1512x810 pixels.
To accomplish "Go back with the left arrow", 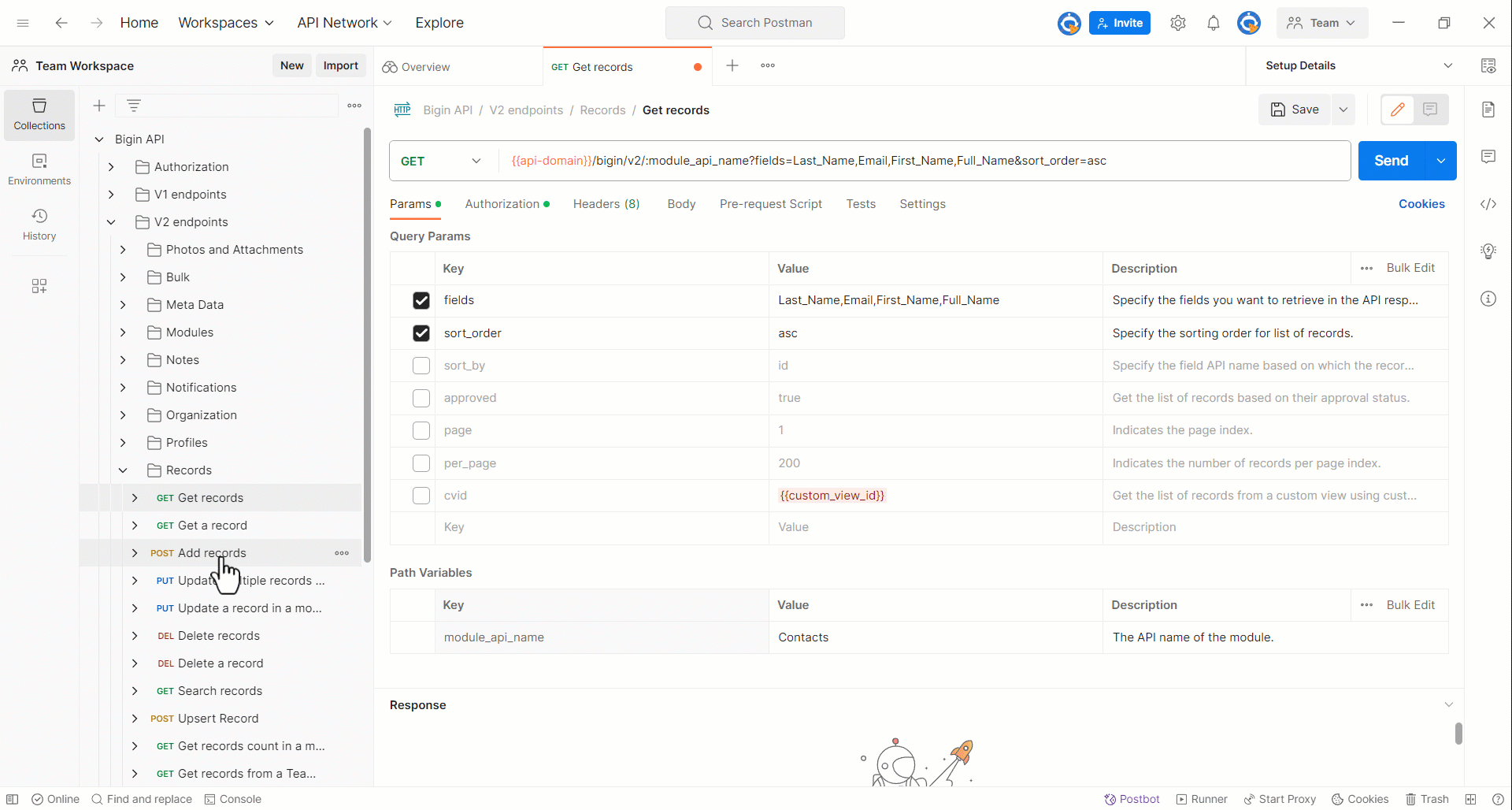I will [x=61, y=23].
